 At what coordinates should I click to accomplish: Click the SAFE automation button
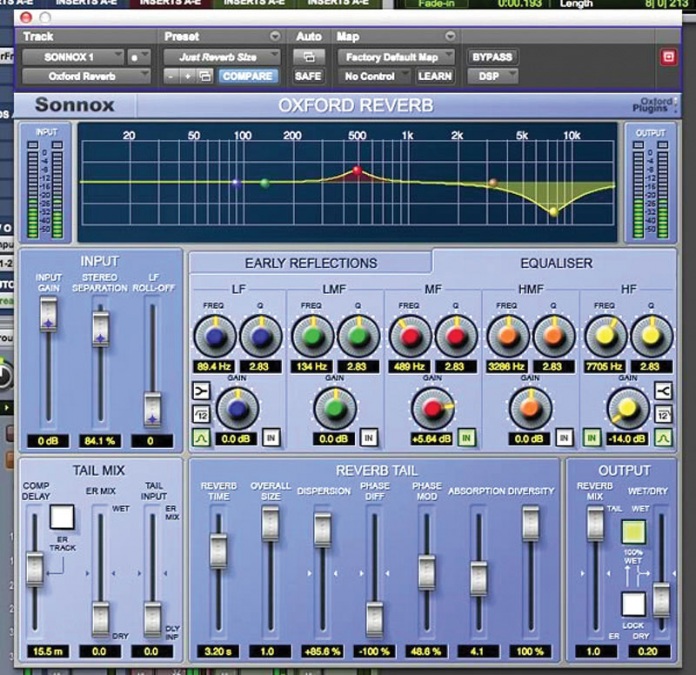308,76
